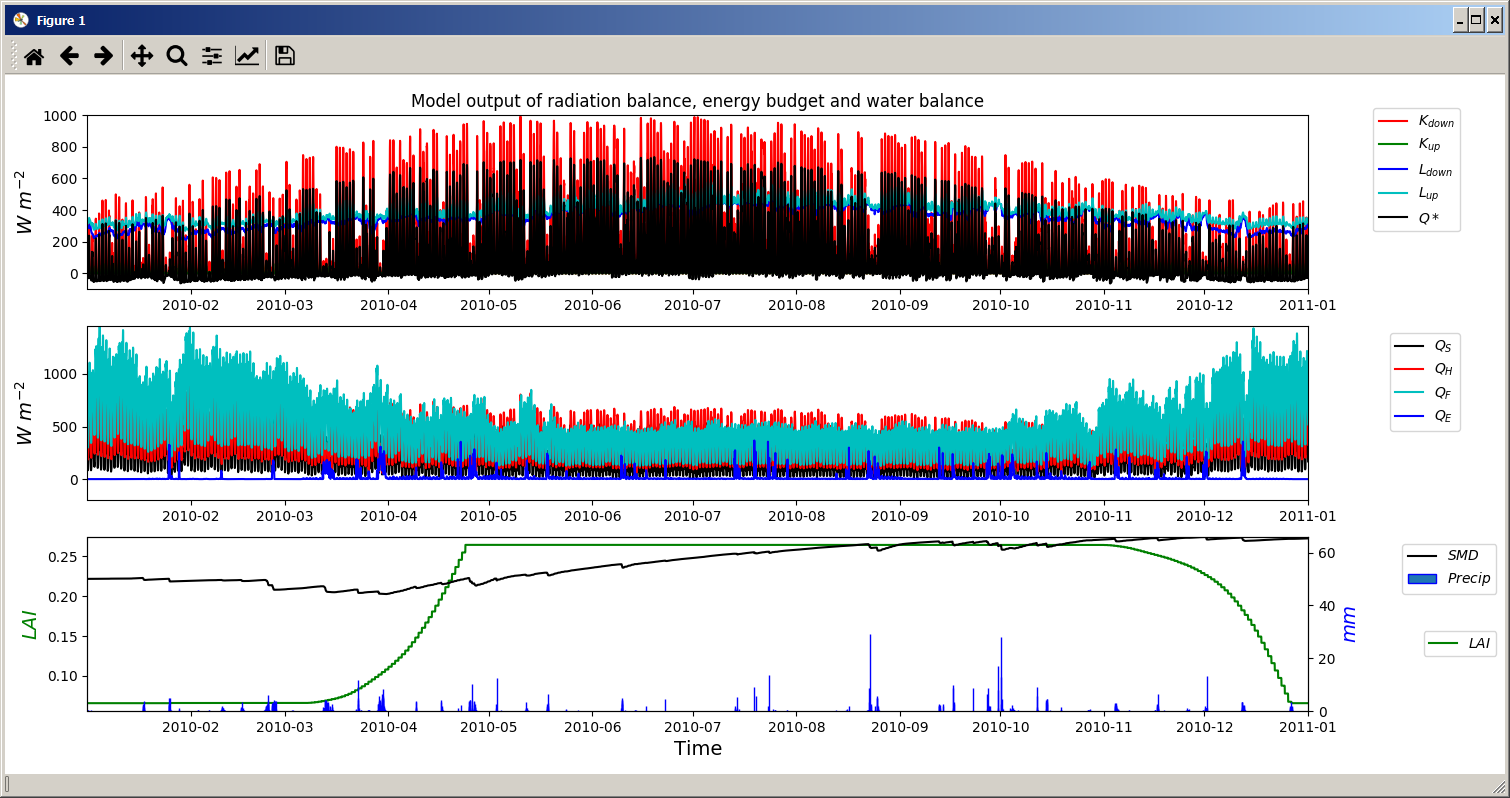Open the configure subplots dialog
The width and height of the screenshot is (1510, 798).
(212, 56)
